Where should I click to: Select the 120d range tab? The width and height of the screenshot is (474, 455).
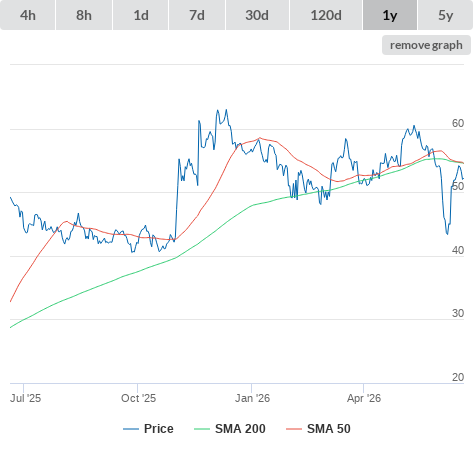pyautogui.click(x=326, y=15)
